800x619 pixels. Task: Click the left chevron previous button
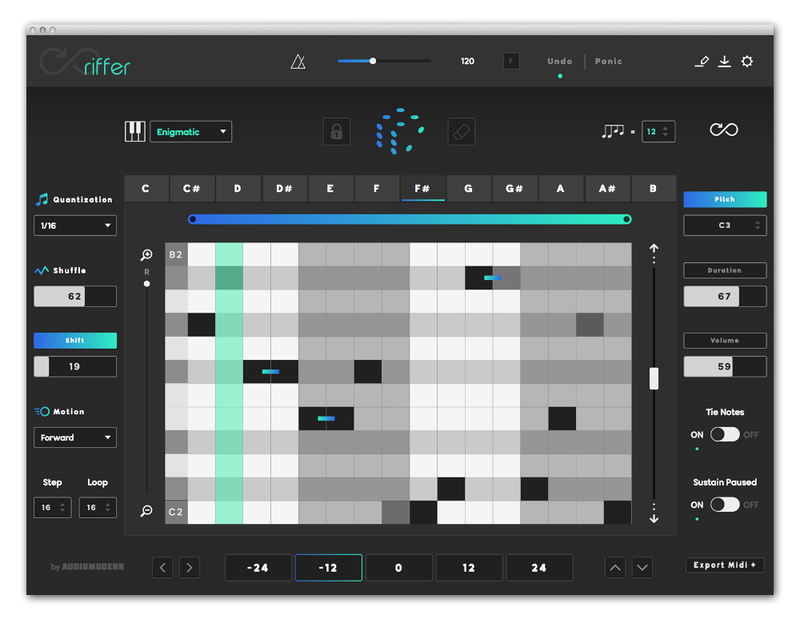162,567
